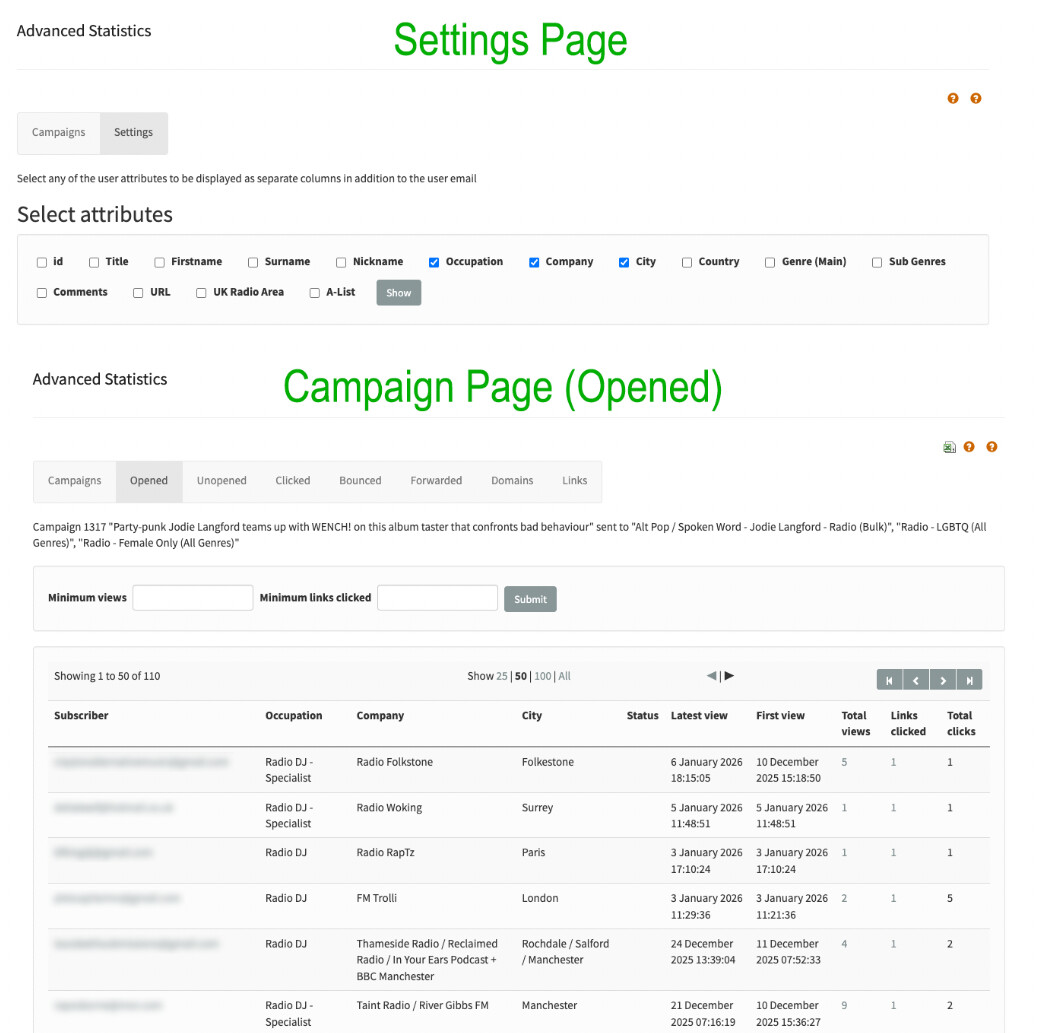Viewport: 1044px width, 1033px height.
Task: Enable the Country attribute checkbox
Action: coord(687,262)
